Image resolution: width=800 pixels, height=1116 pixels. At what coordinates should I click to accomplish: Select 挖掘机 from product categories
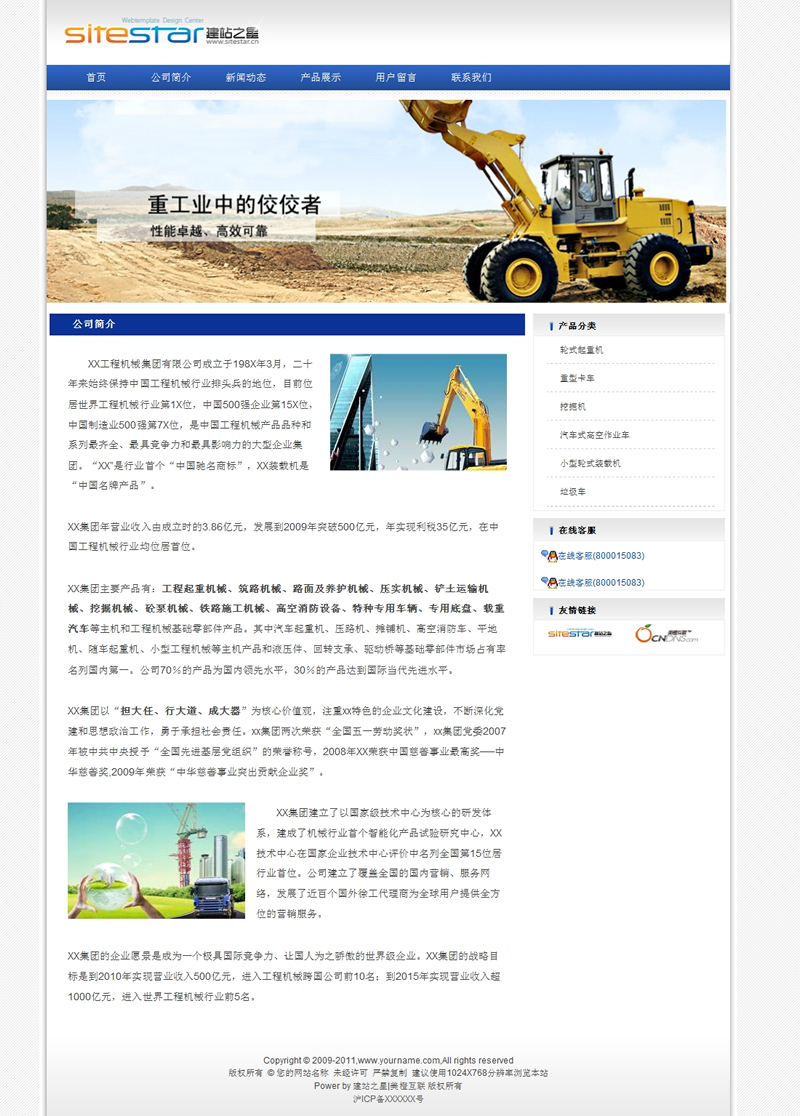(x=573, y=407)
